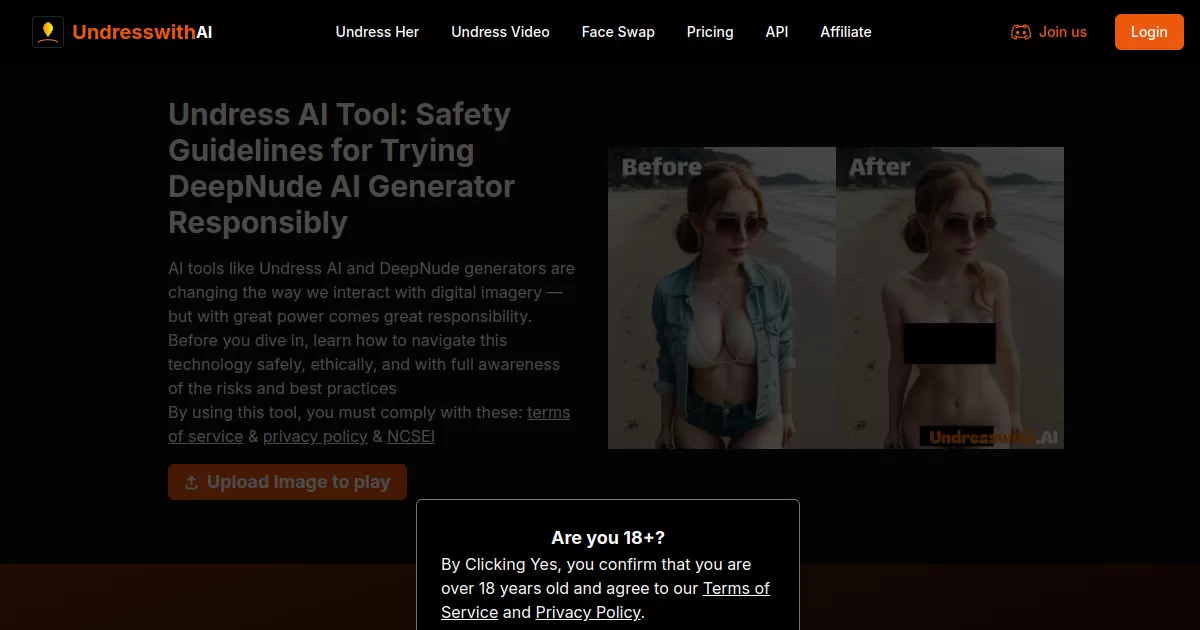View the Pricing page
The image size is (1200, 630).
tap(710, 32)
